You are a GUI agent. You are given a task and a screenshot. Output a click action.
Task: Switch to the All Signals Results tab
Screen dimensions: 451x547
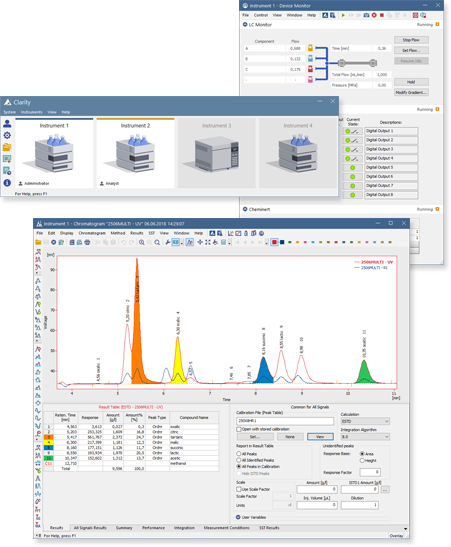tap(90, 528)
